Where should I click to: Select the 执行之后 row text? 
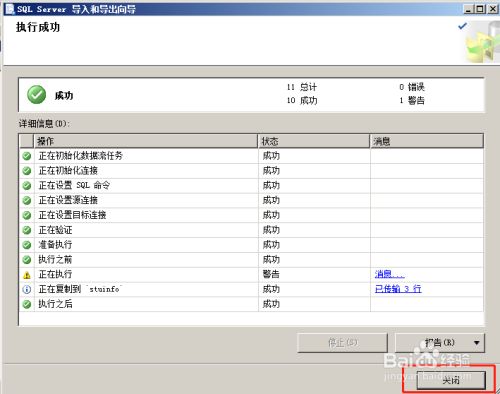[55, 304]
